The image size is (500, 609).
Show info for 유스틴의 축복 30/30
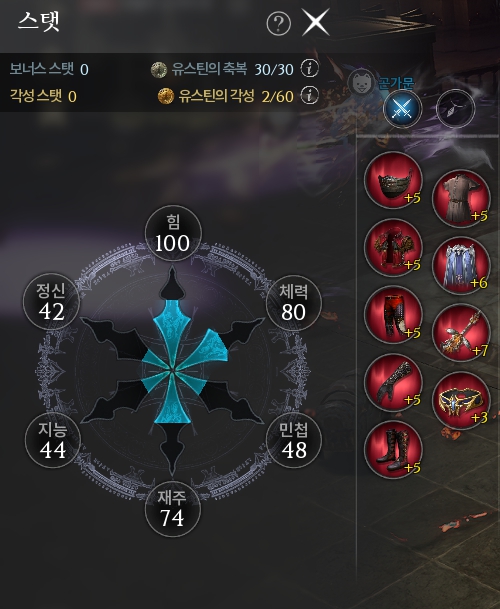(310, 69)
